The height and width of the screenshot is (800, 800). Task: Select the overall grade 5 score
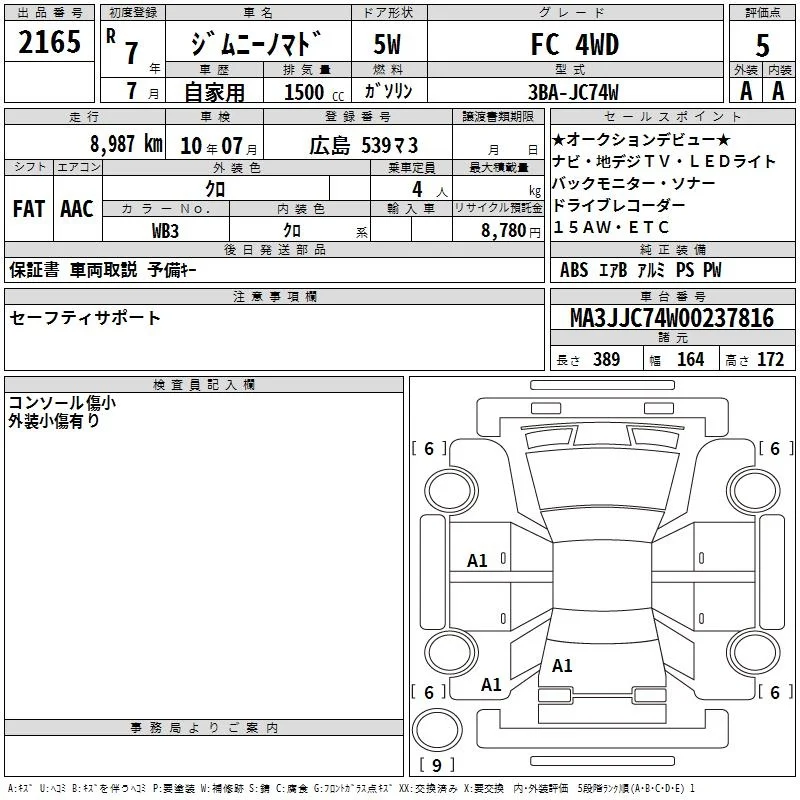pos(762,44)
